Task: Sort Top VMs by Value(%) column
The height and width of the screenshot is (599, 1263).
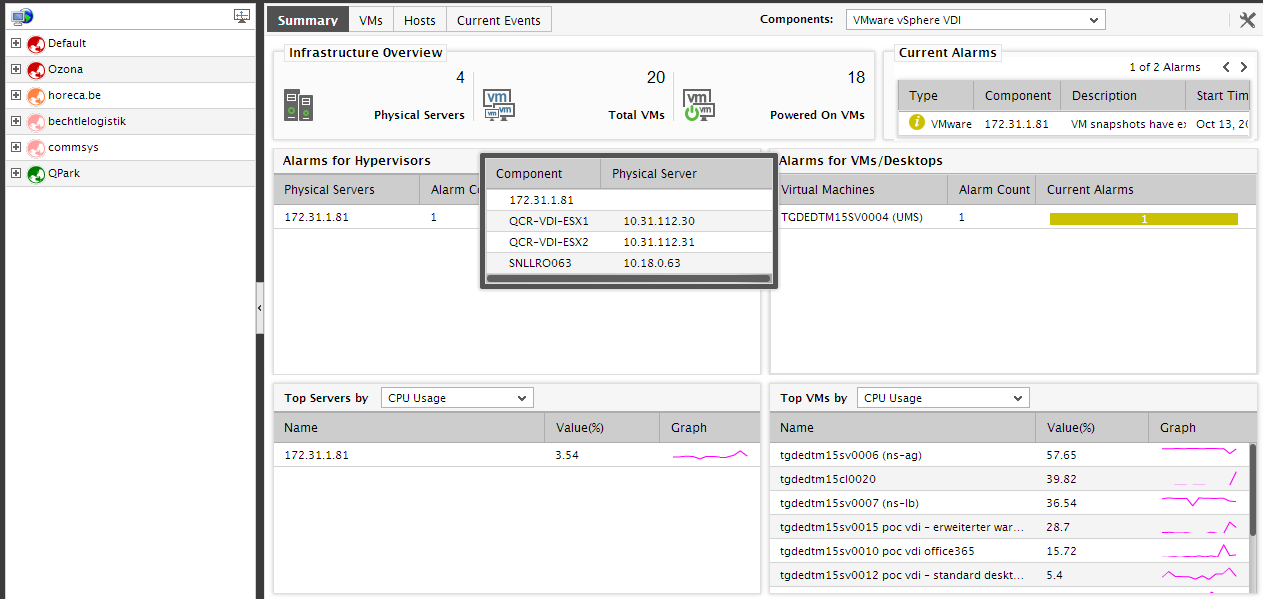Action: click(1092, 428)
